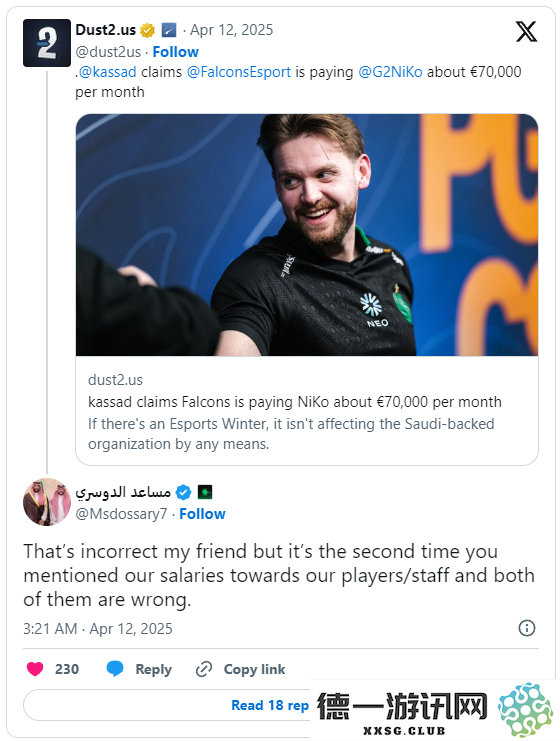Click the X logo icon
The height and width of the screenshot is (741, 560).
pyautogui.click(x=526, y=32)
